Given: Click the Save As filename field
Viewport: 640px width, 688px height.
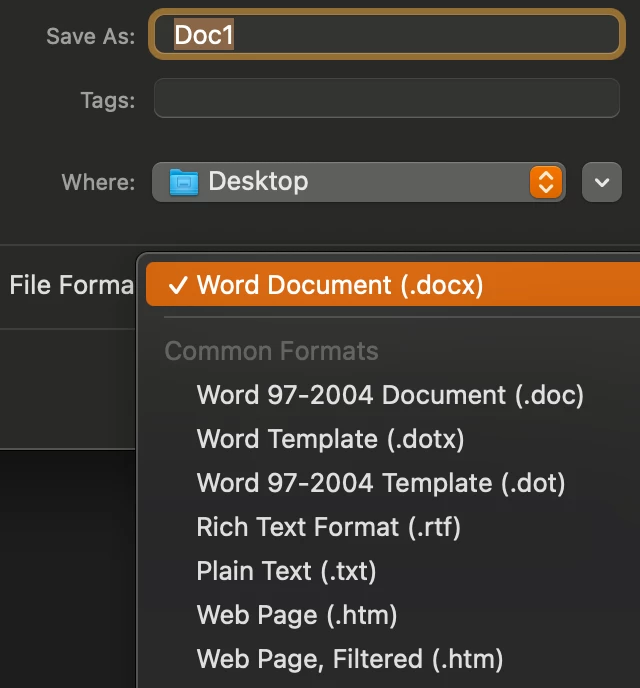Looking at the screenshot, I should coord(387,34).
